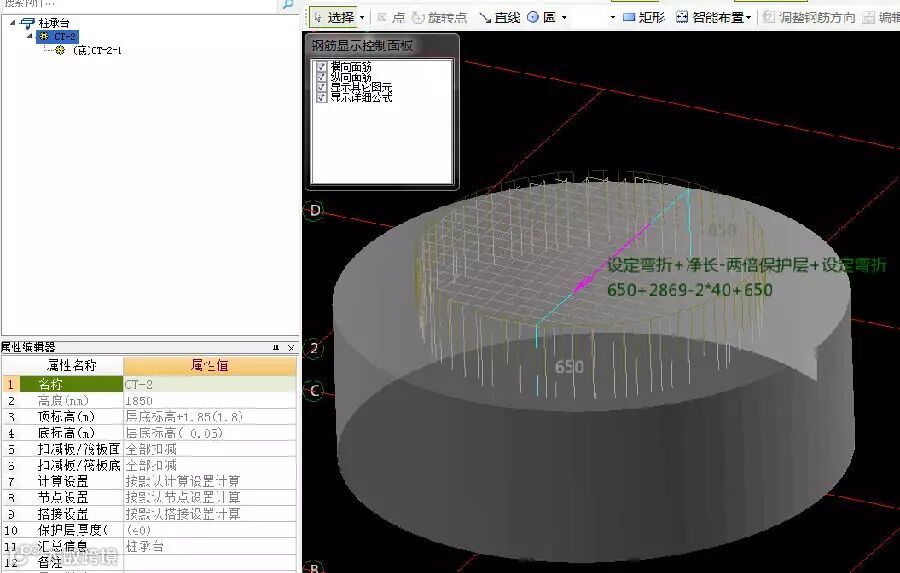Viewport: 900px width, 573px height.
Task: Open the 智能布置 dropdown arrow
Action: click(748, 18)
